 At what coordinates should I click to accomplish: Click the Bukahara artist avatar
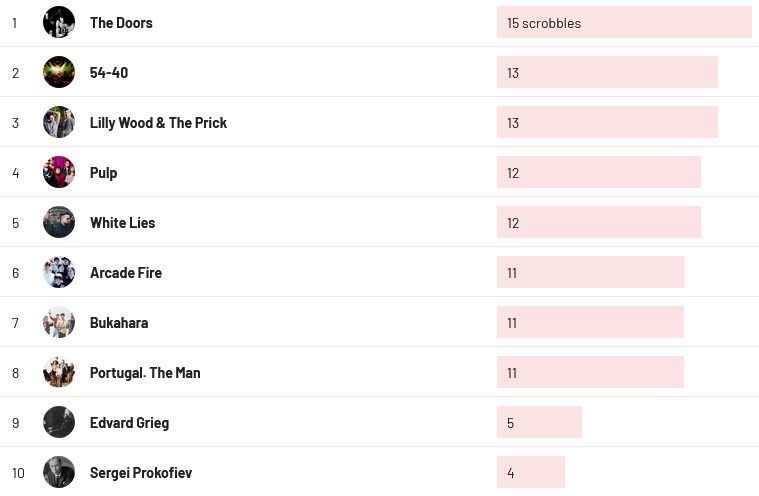[x=59, y=322]
